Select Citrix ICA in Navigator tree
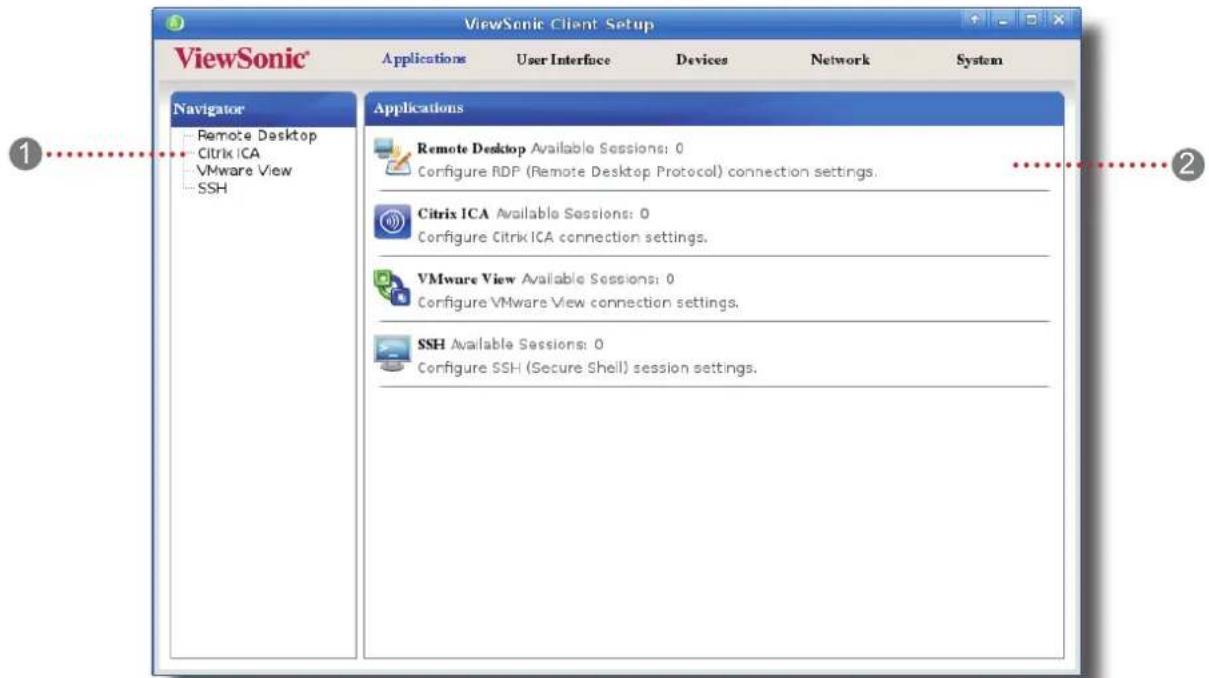The image size is (1209, 678). tap(230, 153)
